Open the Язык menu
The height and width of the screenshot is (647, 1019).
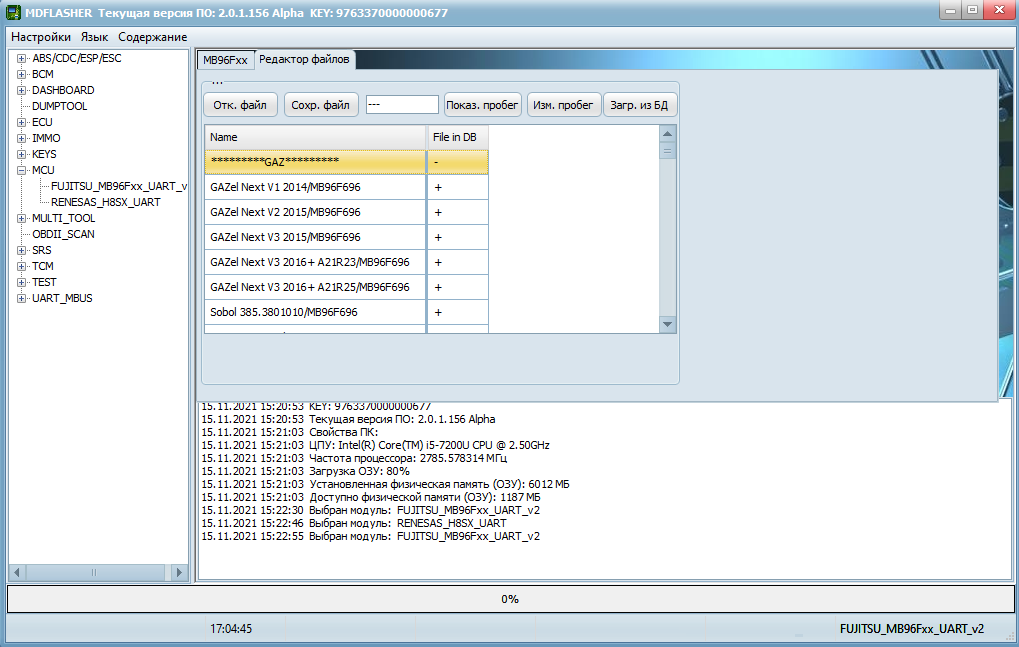(94, 37)
